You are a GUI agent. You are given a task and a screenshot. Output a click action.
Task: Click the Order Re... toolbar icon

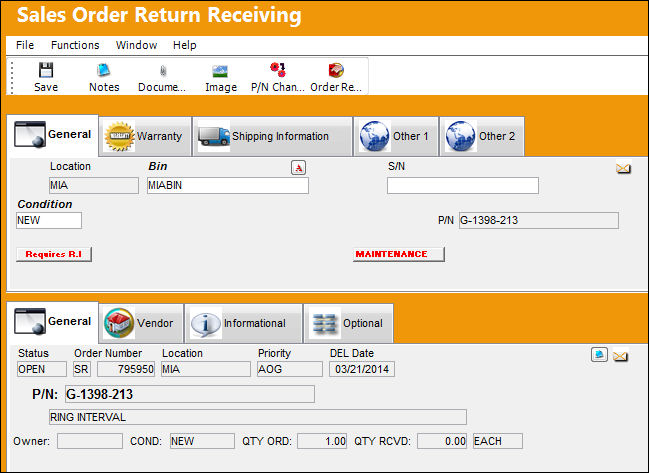click(336, 70)
